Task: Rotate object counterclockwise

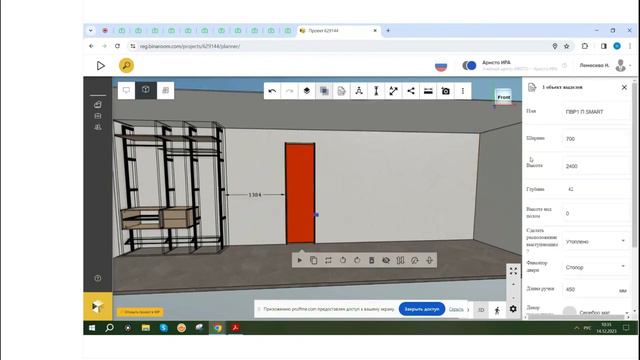Action: 342,260
